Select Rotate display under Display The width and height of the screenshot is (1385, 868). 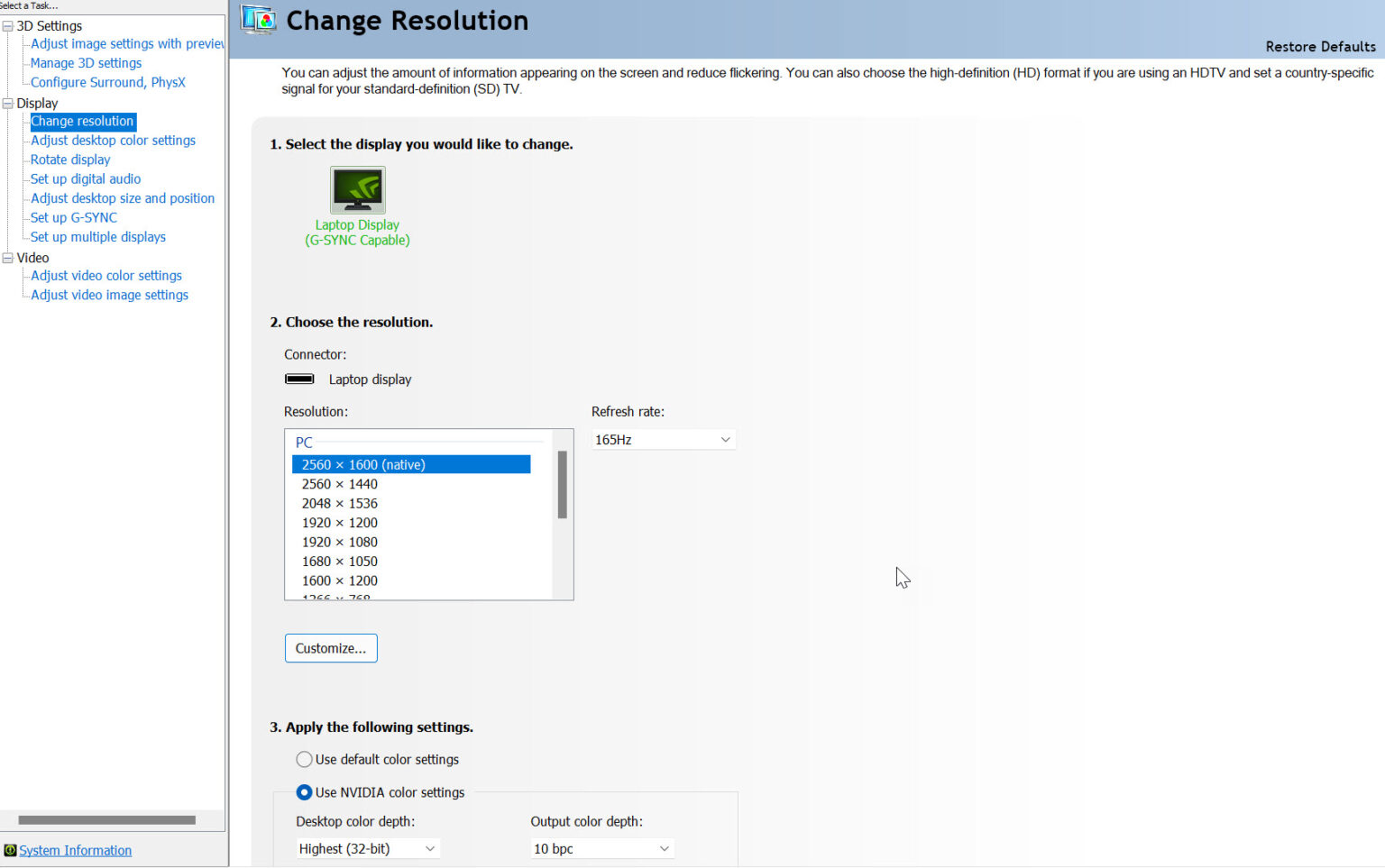click(x=69, y=159)
